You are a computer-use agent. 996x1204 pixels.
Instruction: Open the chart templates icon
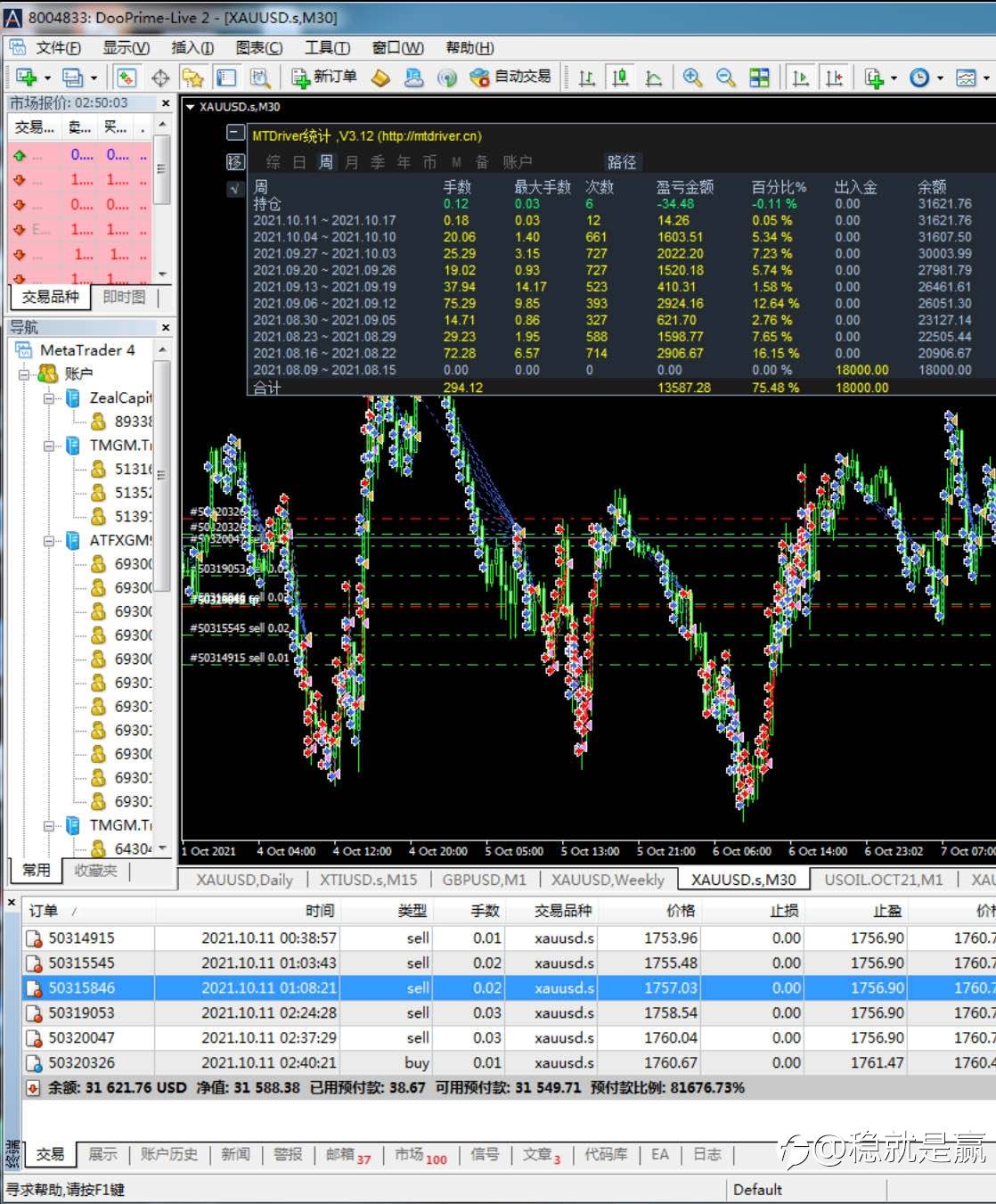tap(966, 78)
